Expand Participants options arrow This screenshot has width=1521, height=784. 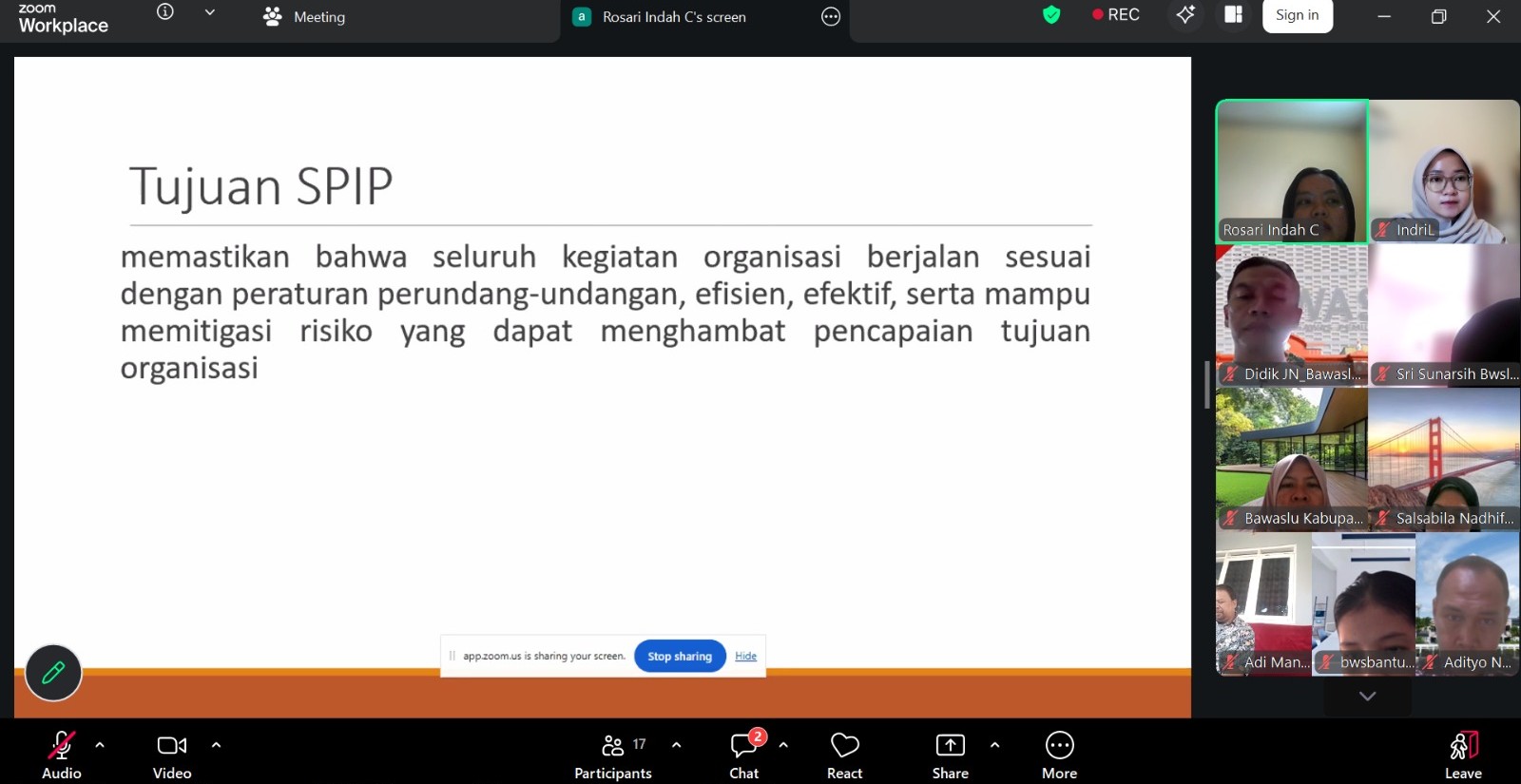tap(677, 745)
